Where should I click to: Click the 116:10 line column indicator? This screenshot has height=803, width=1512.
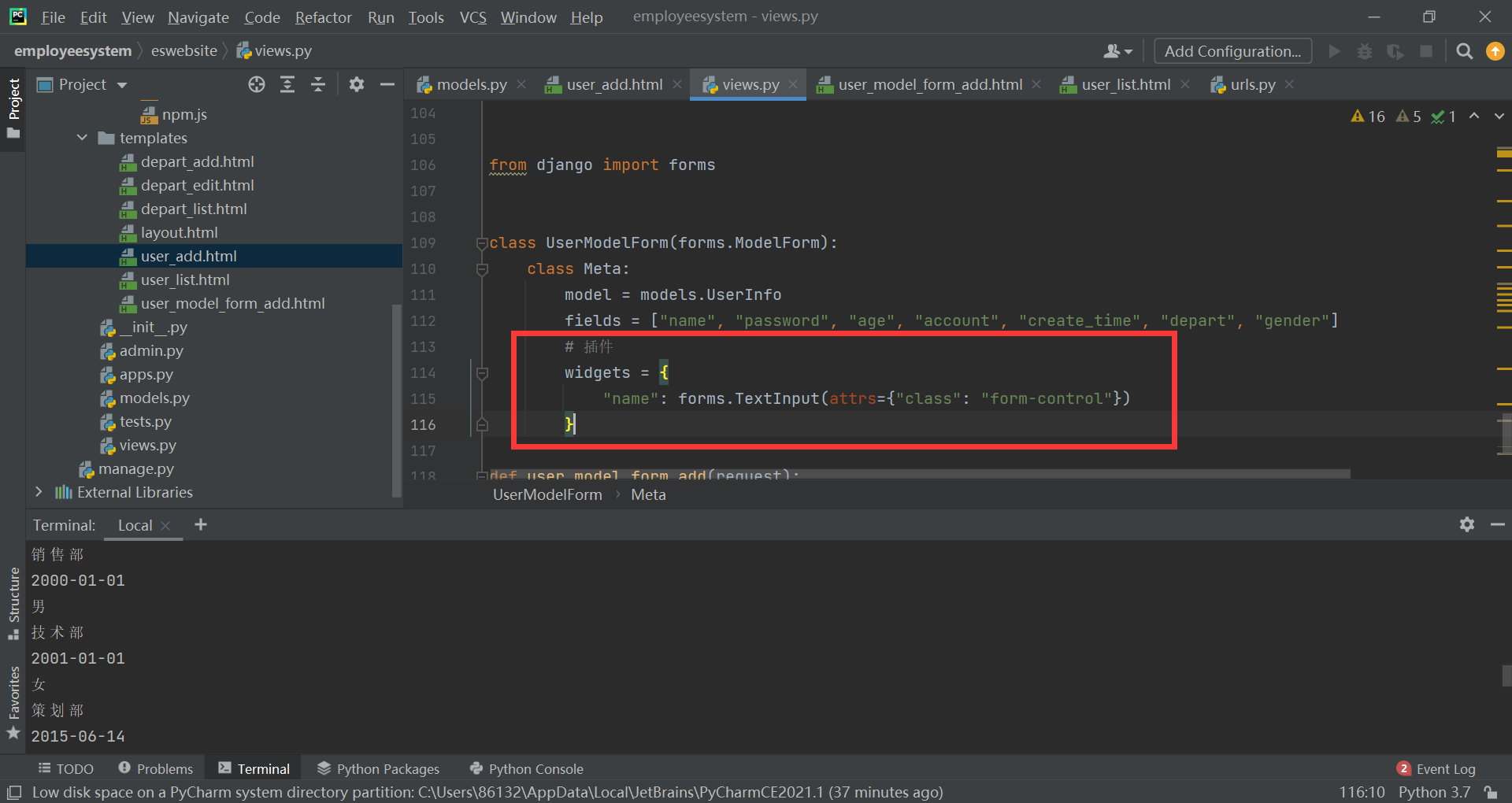[x=1362, y=792]
